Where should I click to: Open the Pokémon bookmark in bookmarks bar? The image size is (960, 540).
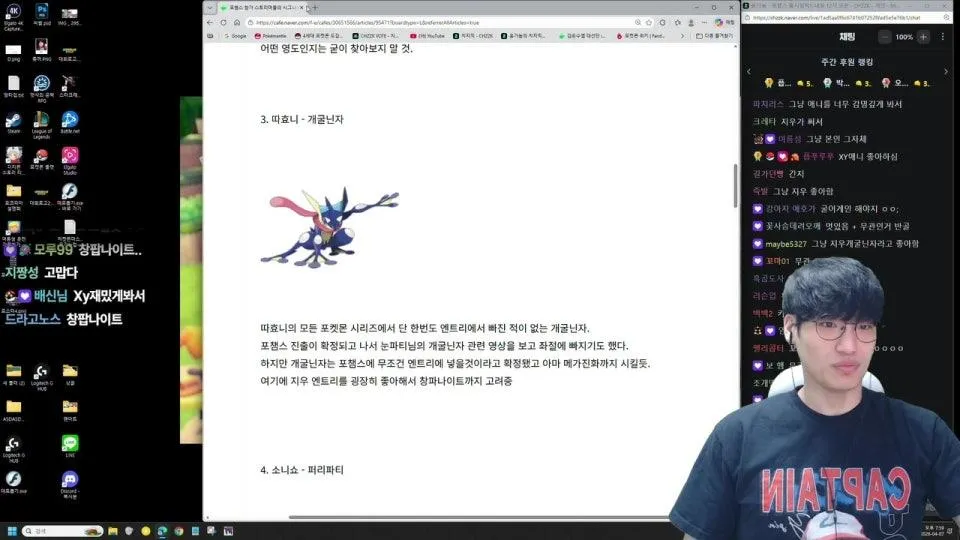[270, 36]
